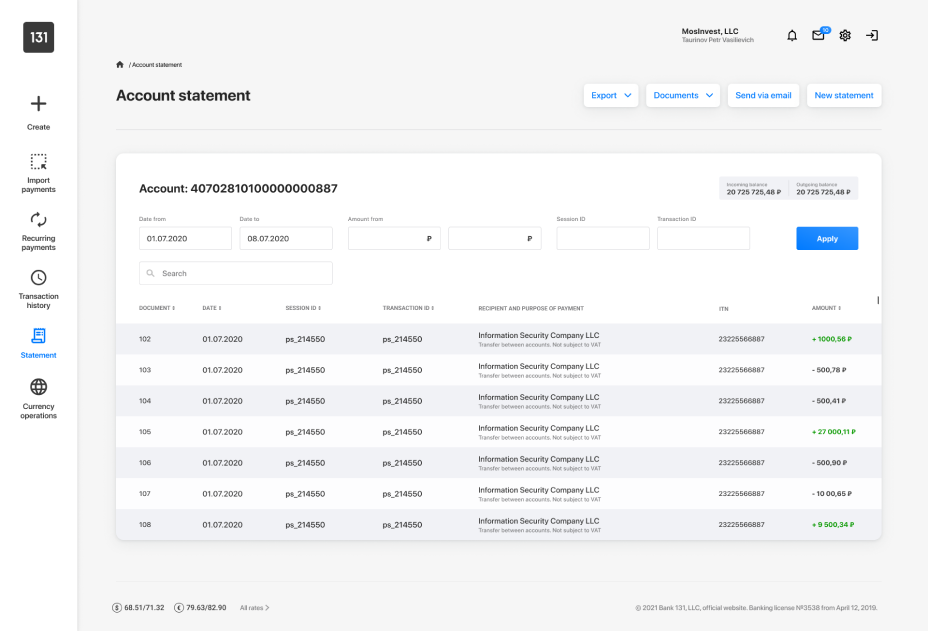The image size is (928, 631).
Task: Click the 131 bank logo
Action: (x=38, y=37)
